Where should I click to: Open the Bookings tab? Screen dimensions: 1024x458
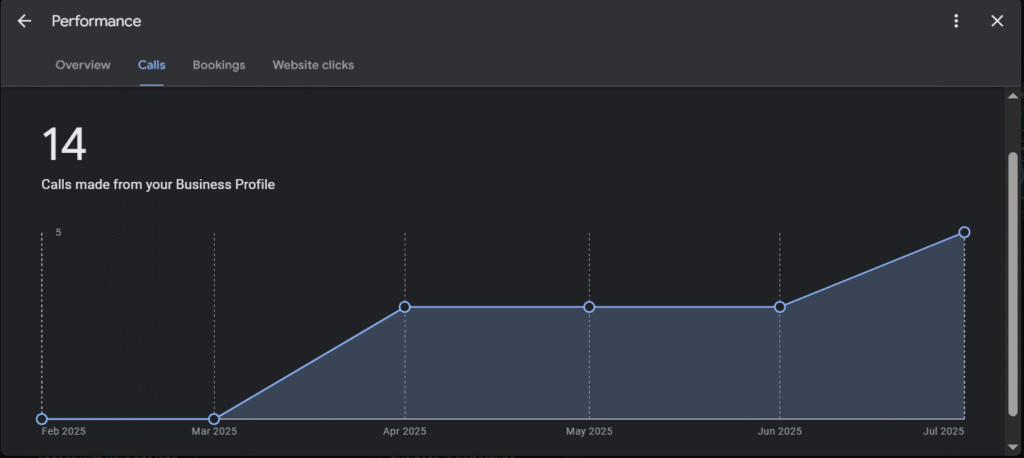[219, 65]
